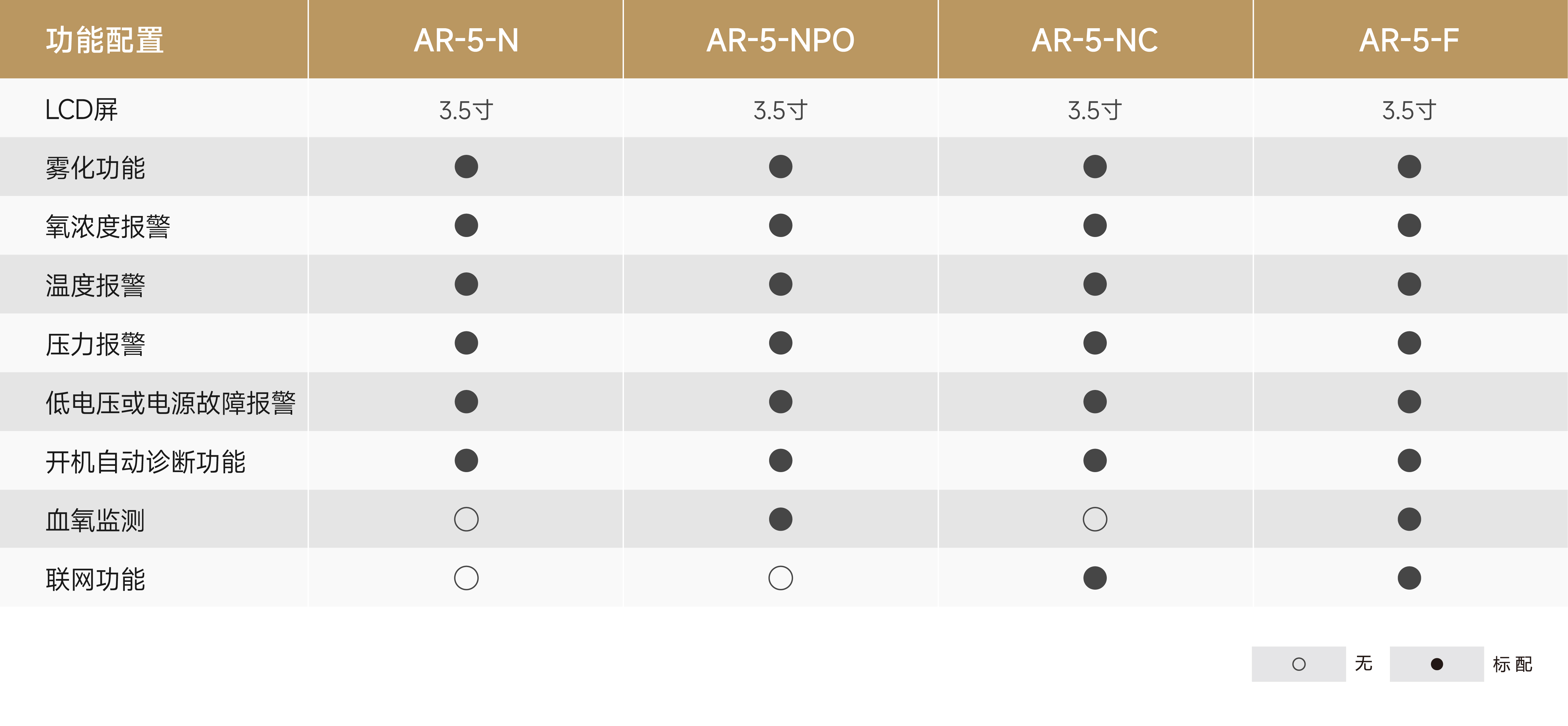This screenshot has height=726, width=1568.
Task: Click the filled dot for AR-5-NC 联网功能
Action: [x=1095, y=578]
